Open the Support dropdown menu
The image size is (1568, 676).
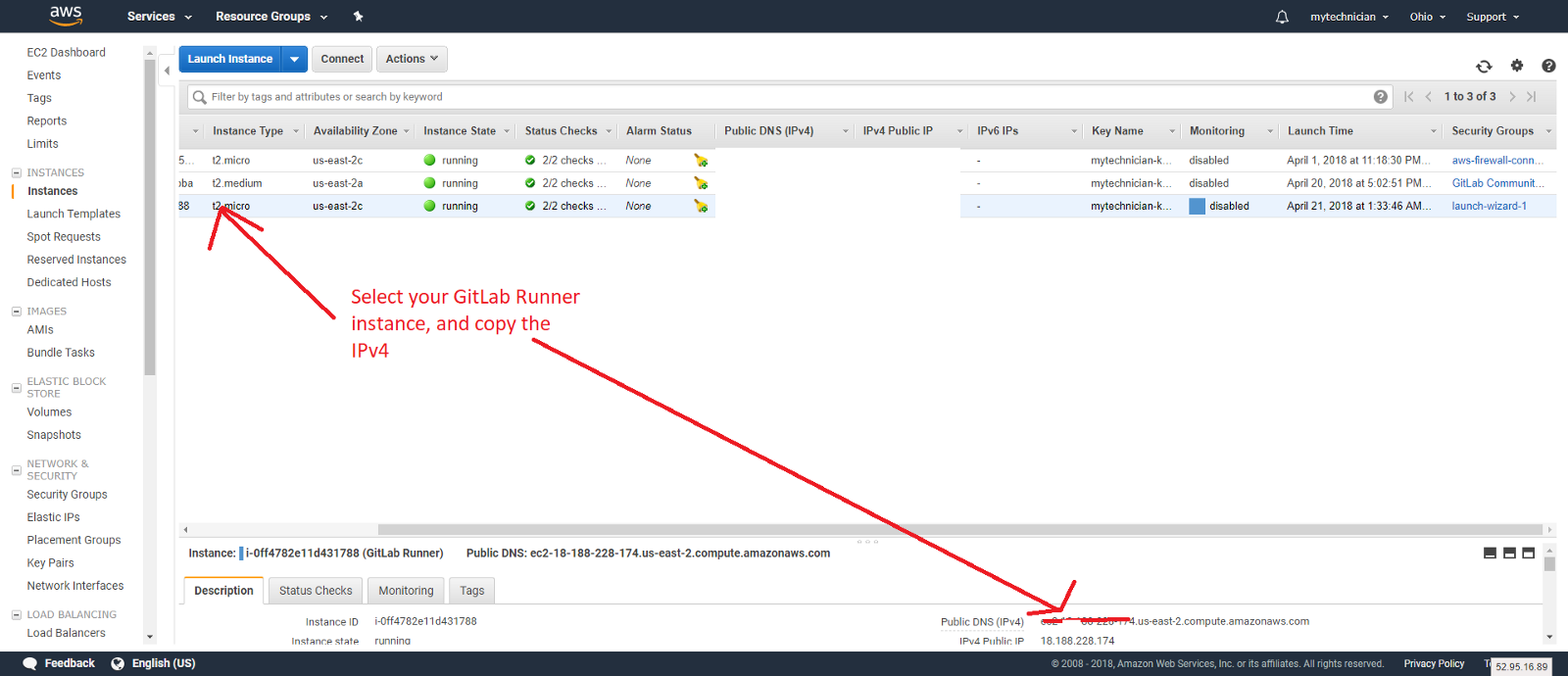(1493, 17)
